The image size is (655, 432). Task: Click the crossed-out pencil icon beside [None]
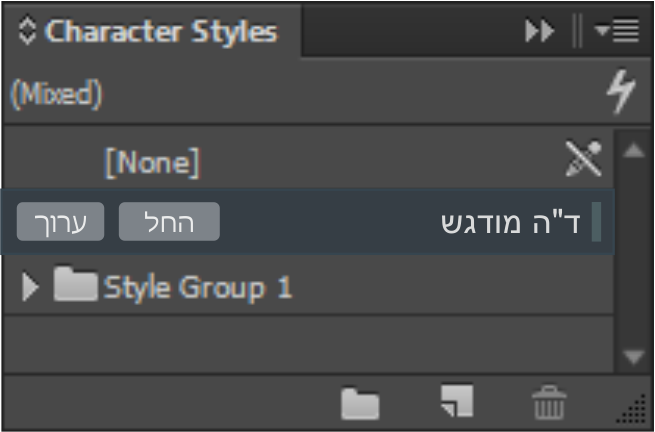(x=584, y=159)
